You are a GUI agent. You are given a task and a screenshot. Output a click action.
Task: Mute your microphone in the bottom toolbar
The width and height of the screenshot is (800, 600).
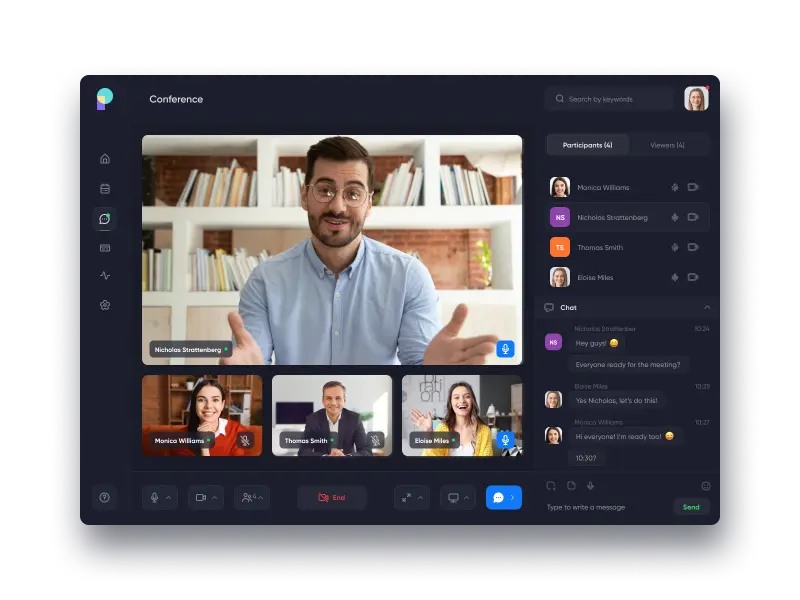click(x=152, y=497)
